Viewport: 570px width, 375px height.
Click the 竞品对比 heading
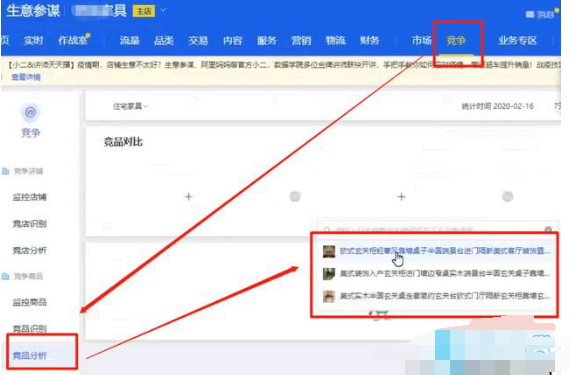(x=123, y=142)
